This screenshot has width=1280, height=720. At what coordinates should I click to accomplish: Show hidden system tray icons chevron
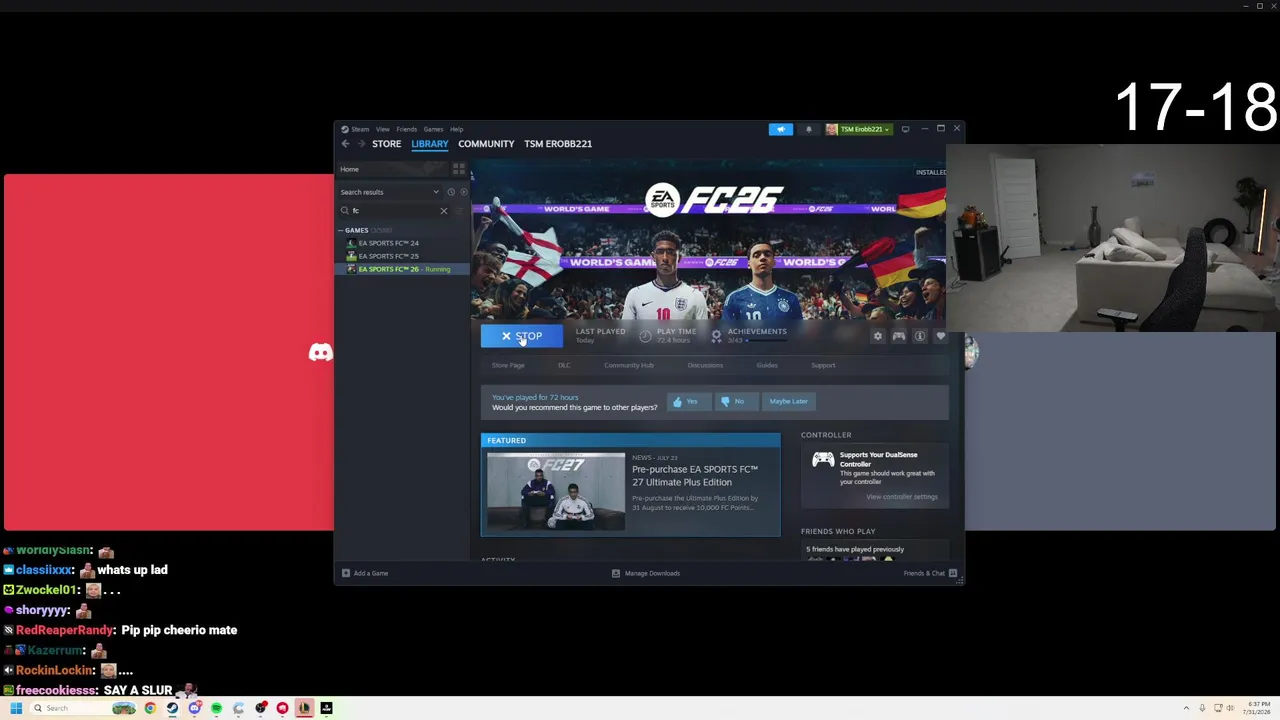click(x=1186, y=708)
